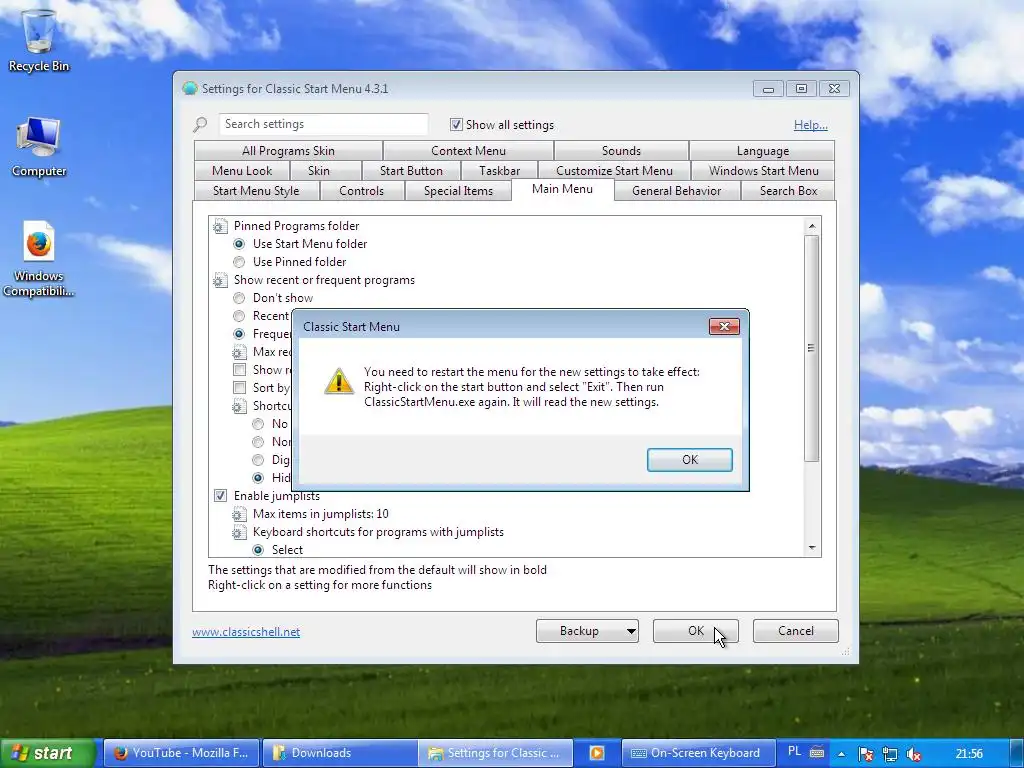Switch to YouTube - Mozilla Firefox taskbar button
This screenshot has height=768, width=1024.
[182, 753]
